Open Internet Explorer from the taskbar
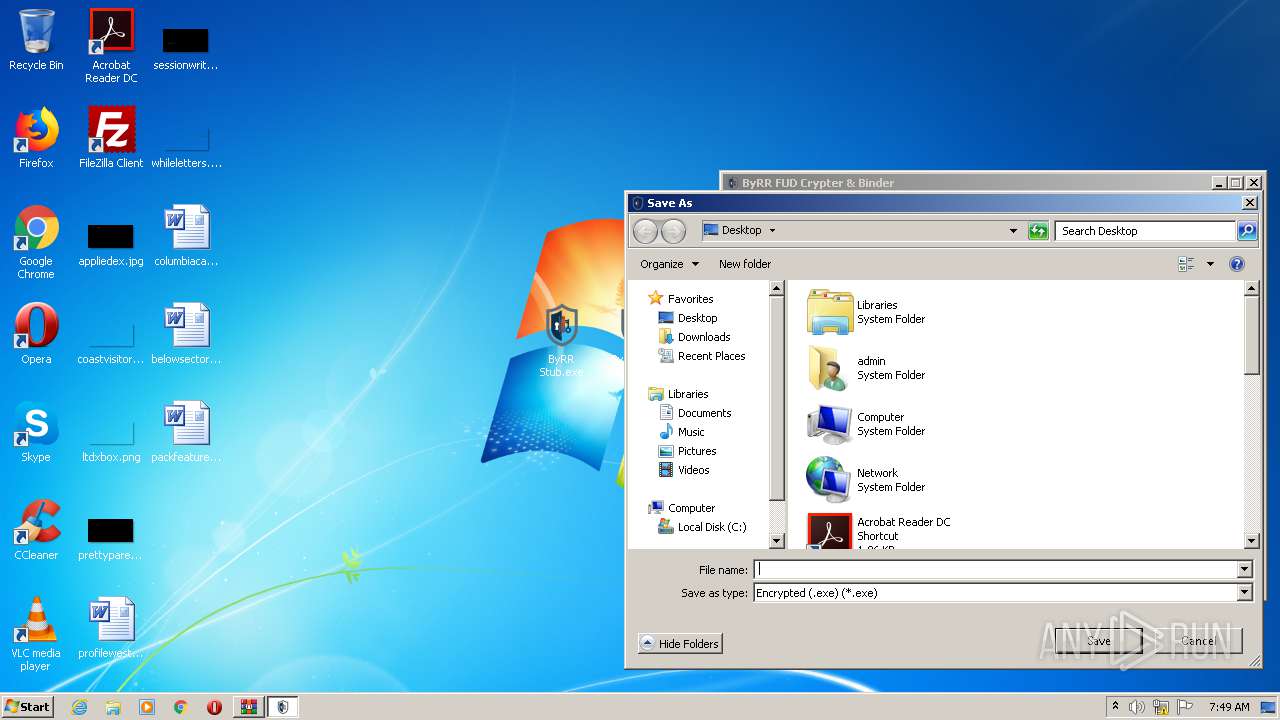This screenshot has width=1280, height=720. point(79,707)
